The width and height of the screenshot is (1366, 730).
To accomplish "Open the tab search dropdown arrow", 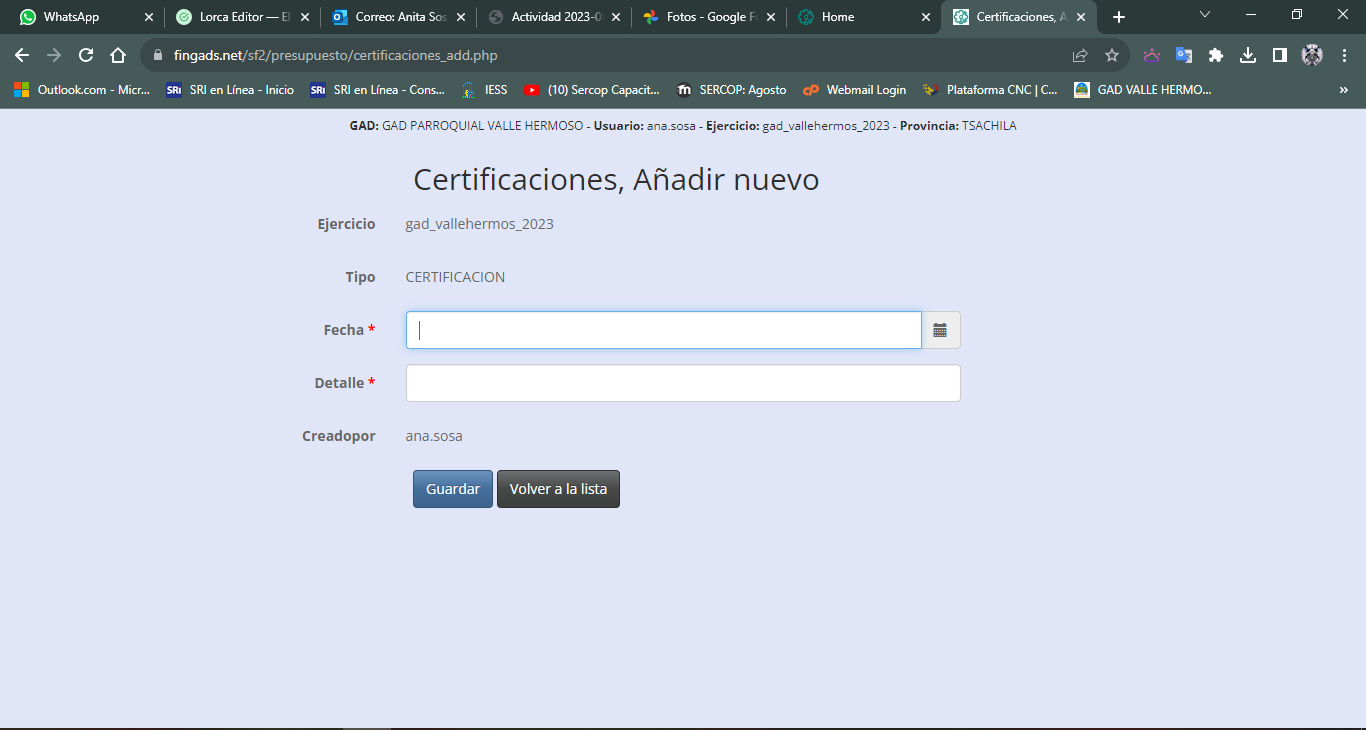I will click(1205, 15).
